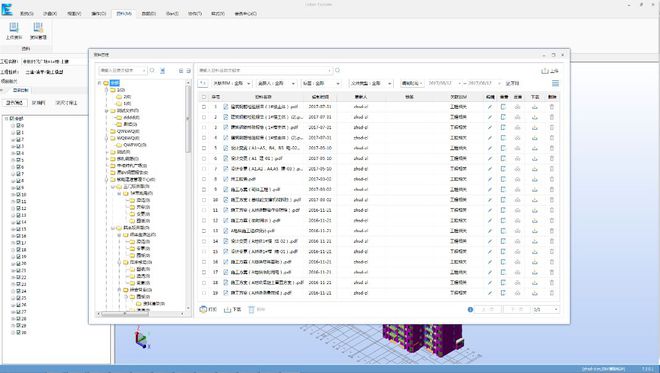Screen dimensions: 660x373
Task: Click the edit pencil icon in row 1
Action: [490, 107]
